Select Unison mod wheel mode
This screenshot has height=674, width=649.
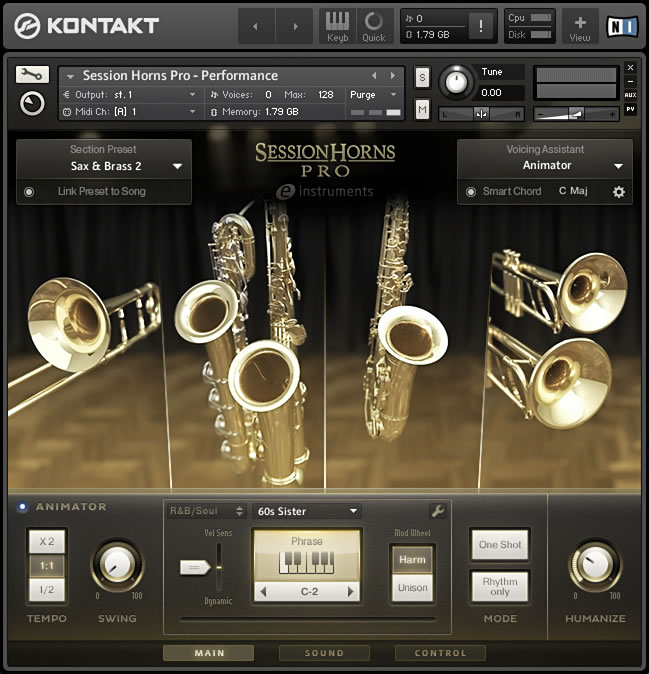(412, 588)
